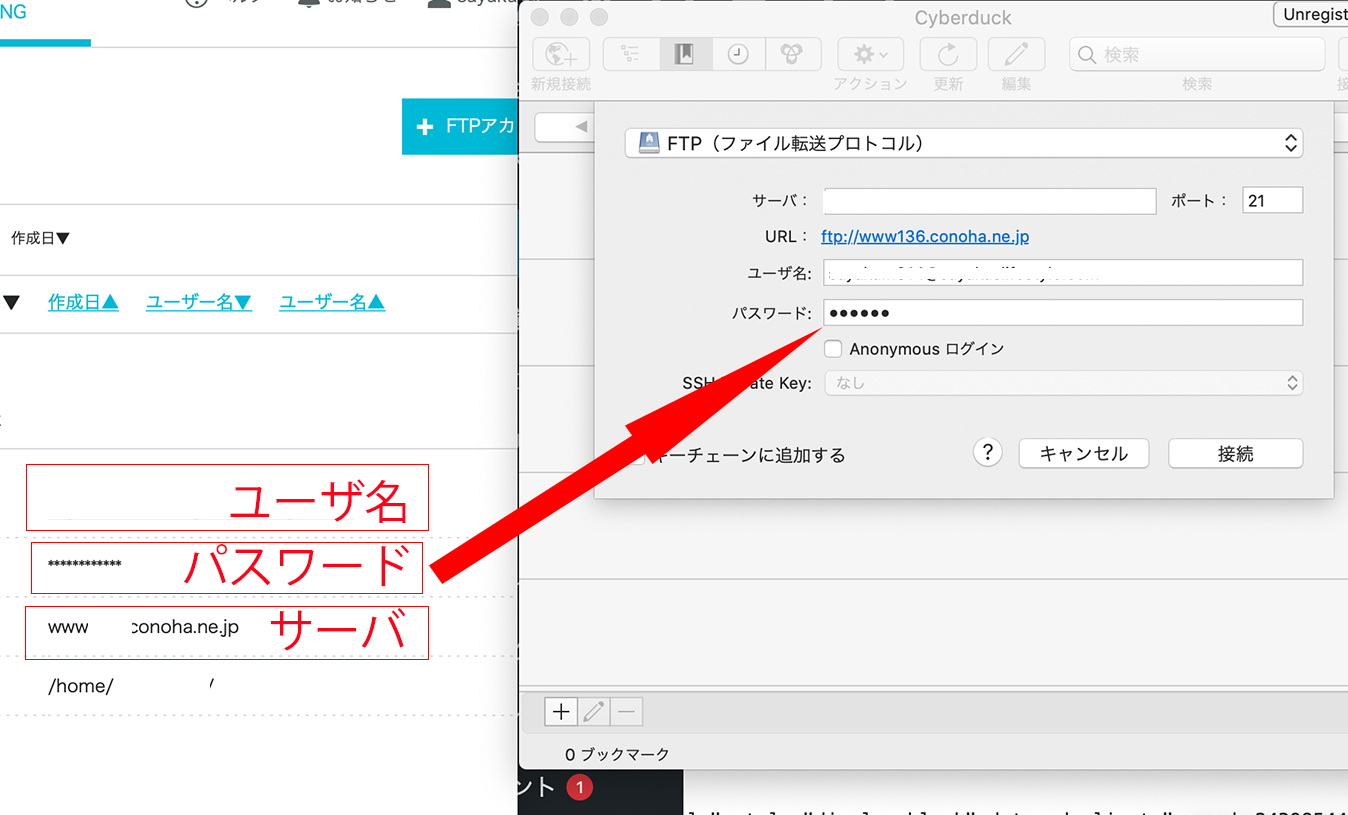Screen dimensions: 1348x815
Task: Click the ポート field showing 21
Action: pyautogui.click(x=1272, y=200)
